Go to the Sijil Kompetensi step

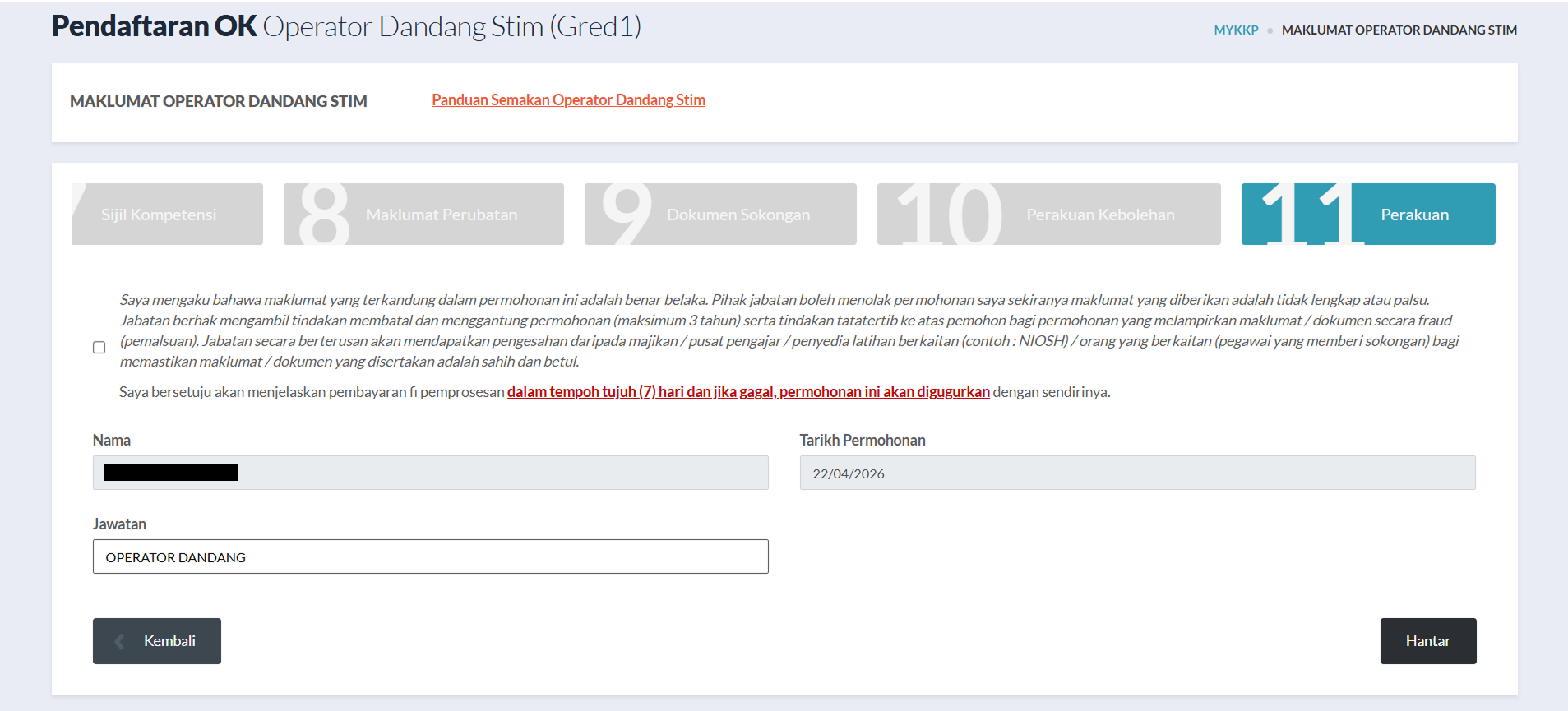pos(159,215)
